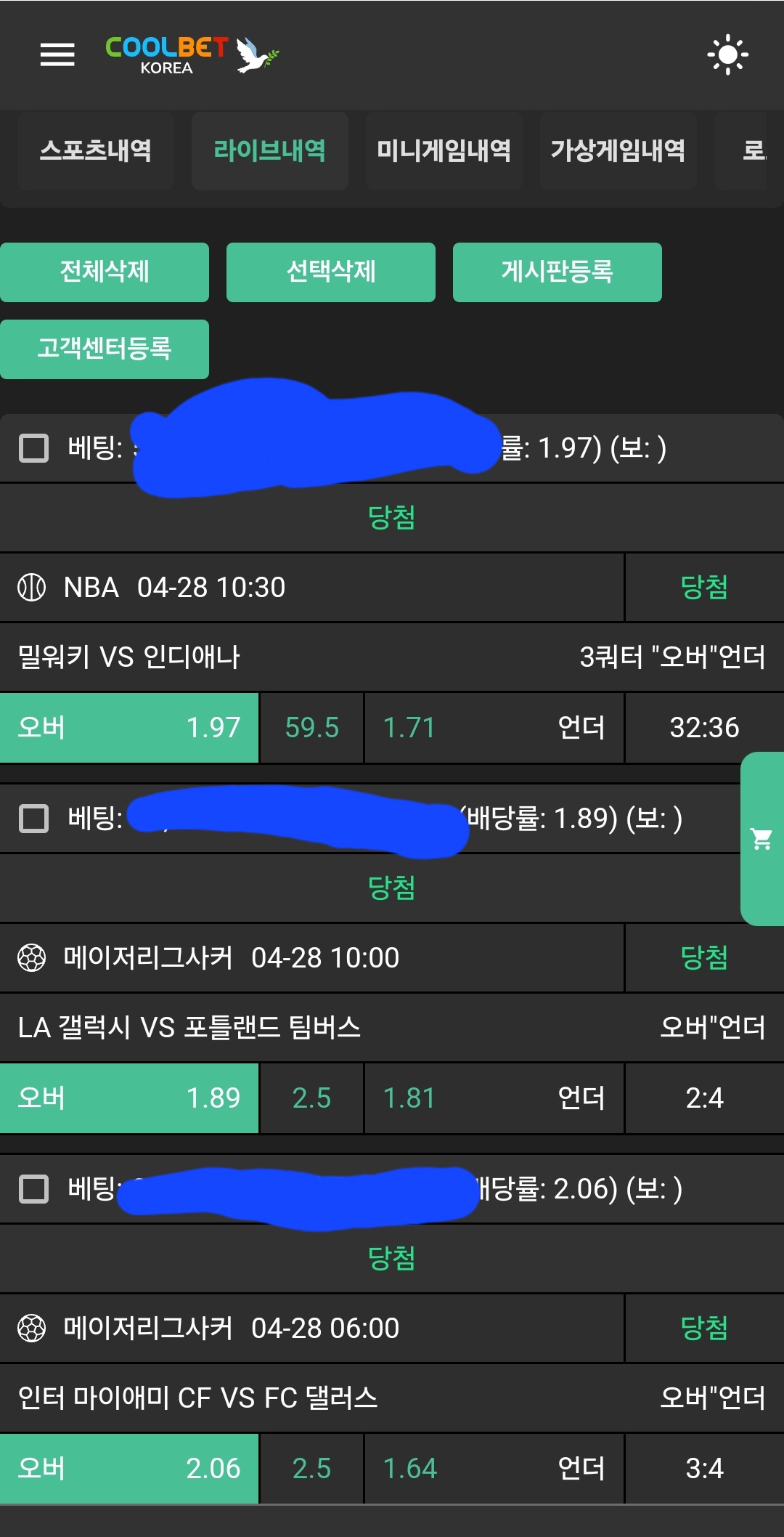Open the 가상게임내역 tab

[618, 150]
